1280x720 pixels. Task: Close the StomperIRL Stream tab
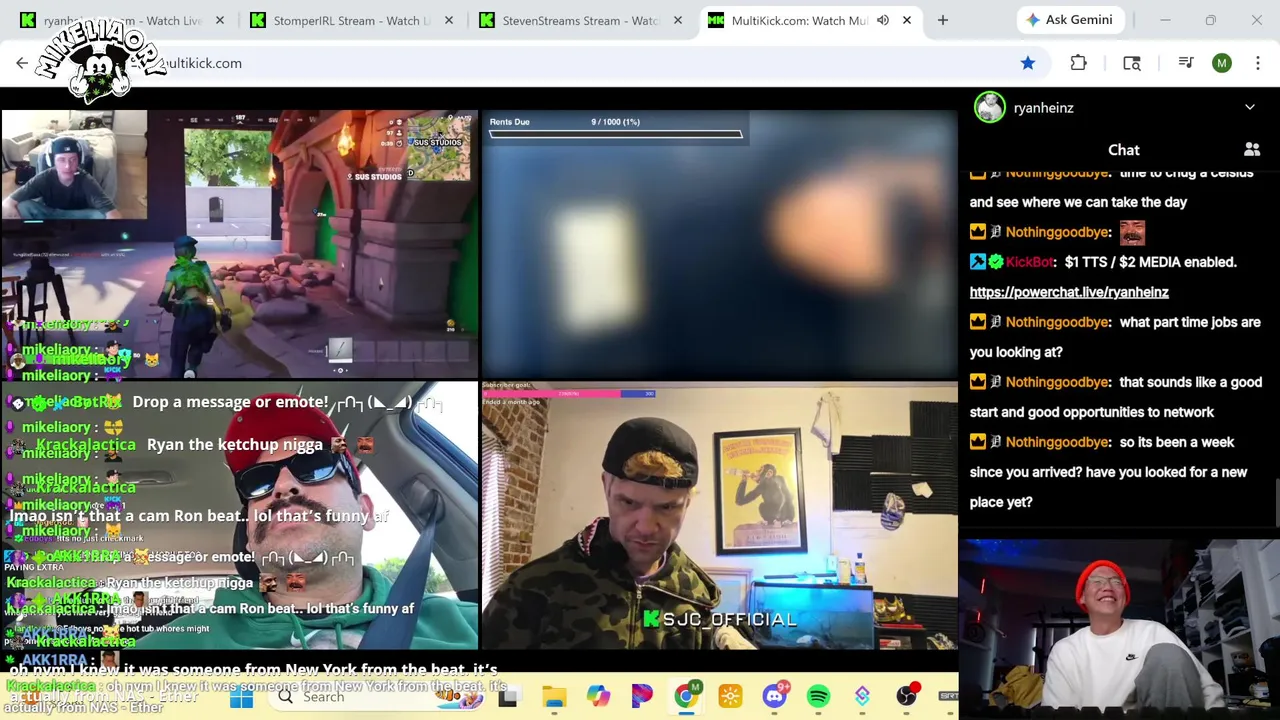(448, 20)
